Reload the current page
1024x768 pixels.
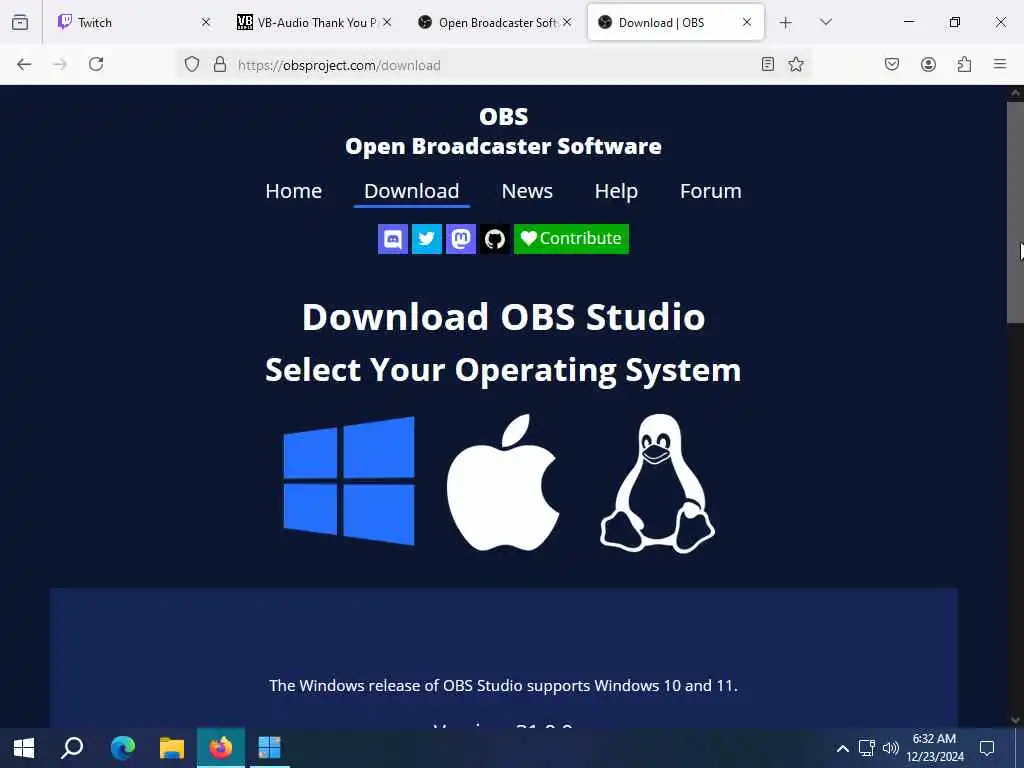coord(96,64)
